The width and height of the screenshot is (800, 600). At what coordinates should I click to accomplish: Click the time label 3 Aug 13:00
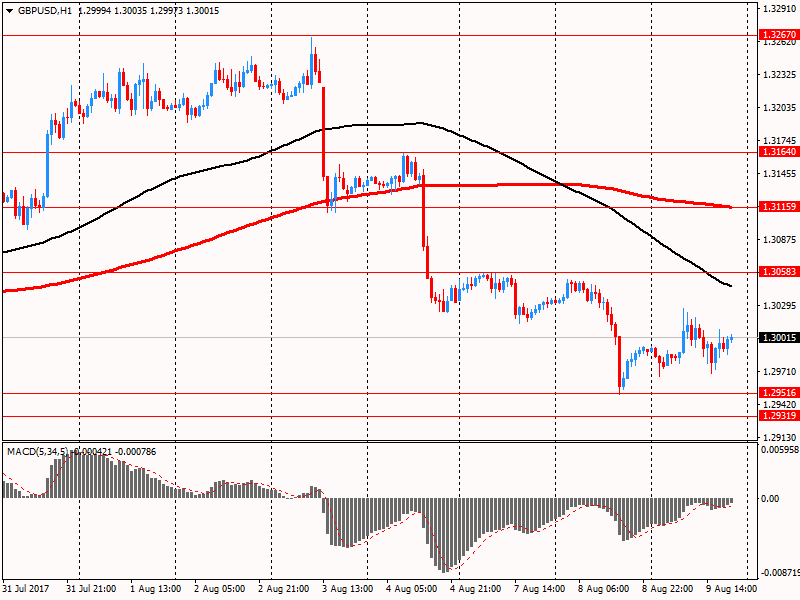click(x=347, y=589)
